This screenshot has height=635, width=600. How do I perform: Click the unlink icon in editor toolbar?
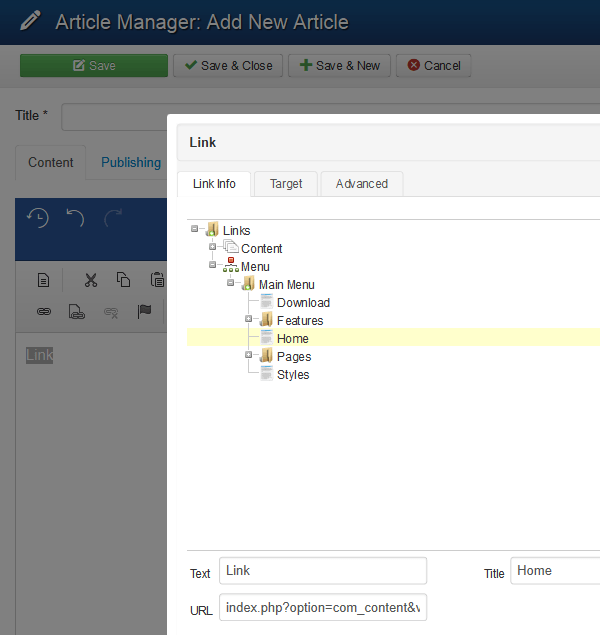click(x=110, y=311)
